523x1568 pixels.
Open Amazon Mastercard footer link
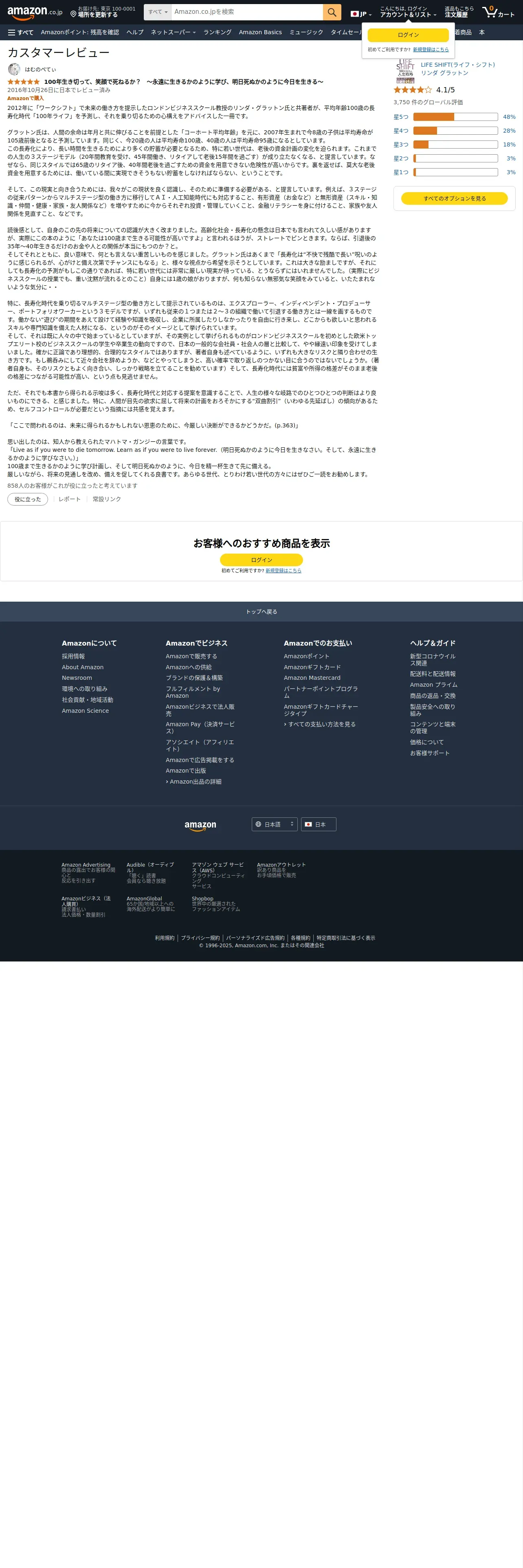pyautogui.click(x=312, y=678)
